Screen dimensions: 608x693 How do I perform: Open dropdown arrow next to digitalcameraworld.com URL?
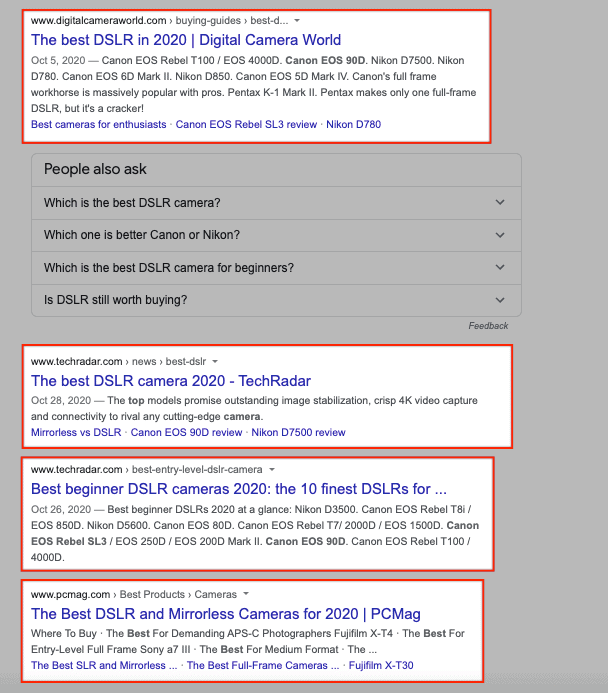pyautogui.click(x=297, y=20)
